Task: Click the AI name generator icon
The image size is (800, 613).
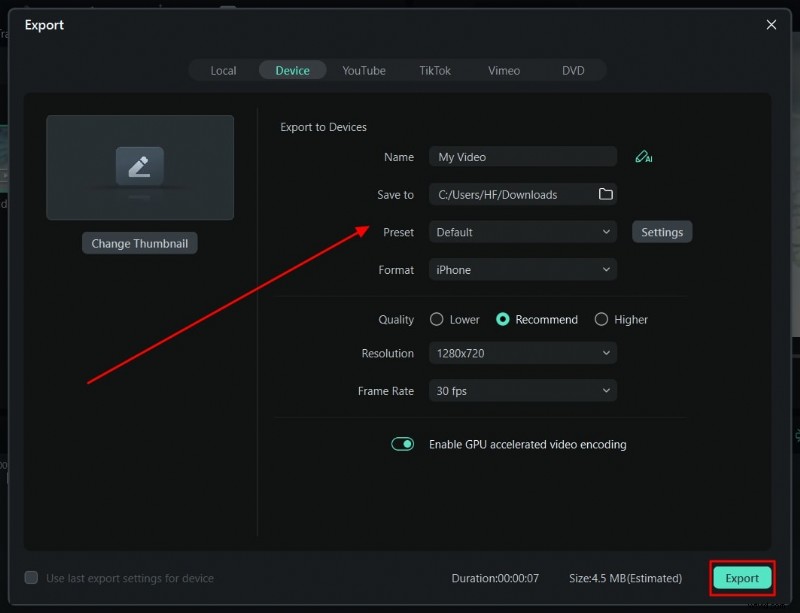Action: pyautogui.click(x=643, y=156)
